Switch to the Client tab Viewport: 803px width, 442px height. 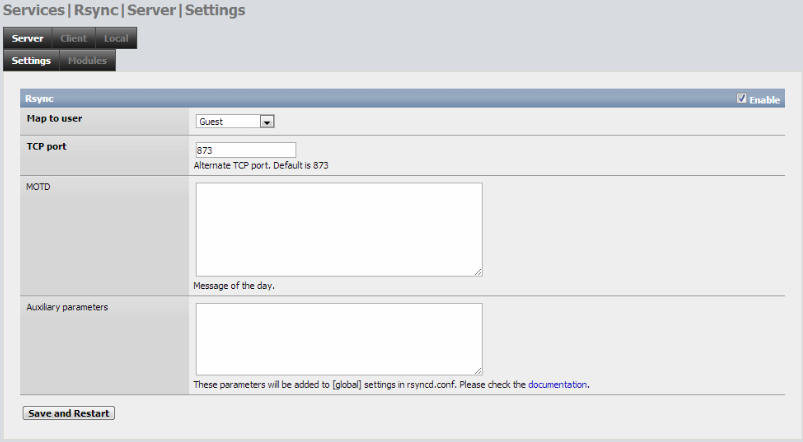pos(73,38)
